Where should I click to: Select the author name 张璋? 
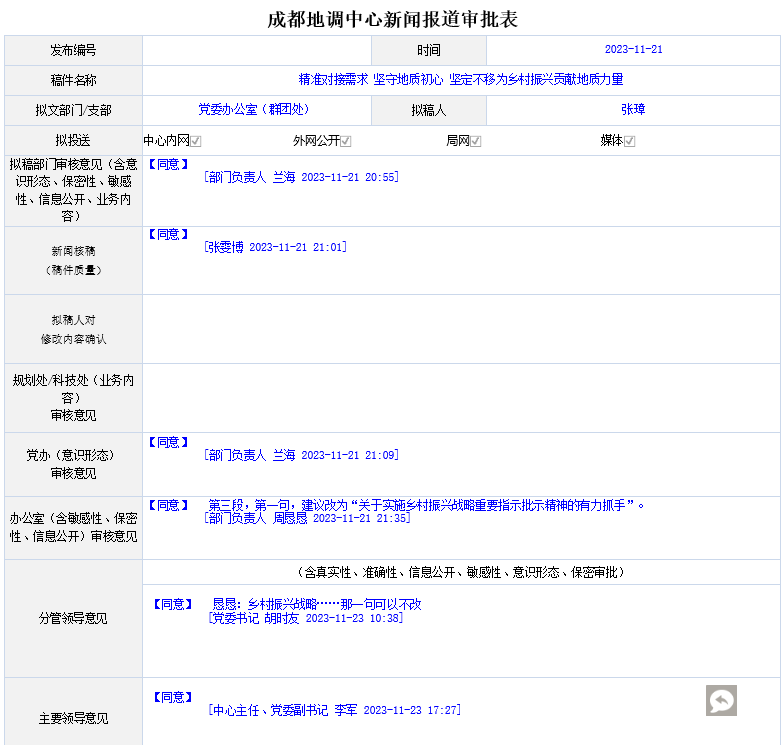coord(633,110)
